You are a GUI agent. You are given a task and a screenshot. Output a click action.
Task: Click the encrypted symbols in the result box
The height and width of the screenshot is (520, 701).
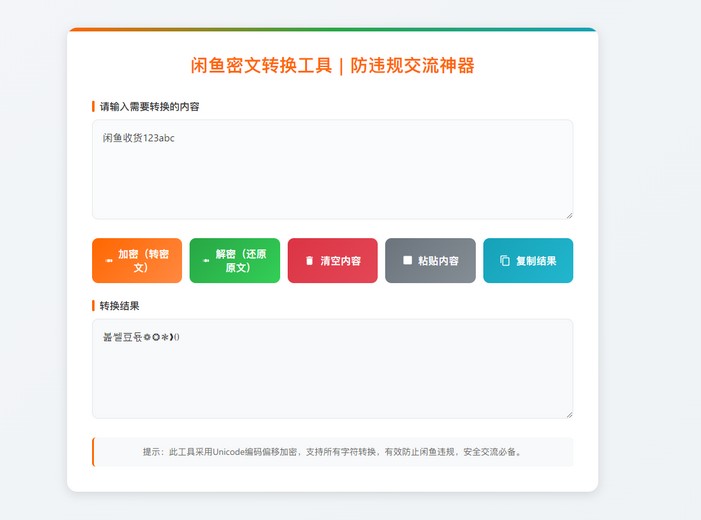pos(141,337)
